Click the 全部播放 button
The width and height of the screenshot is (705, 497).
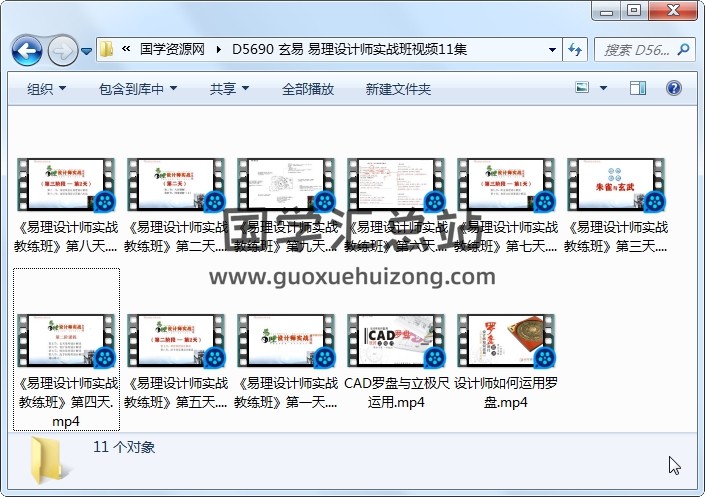pos(307,89)
